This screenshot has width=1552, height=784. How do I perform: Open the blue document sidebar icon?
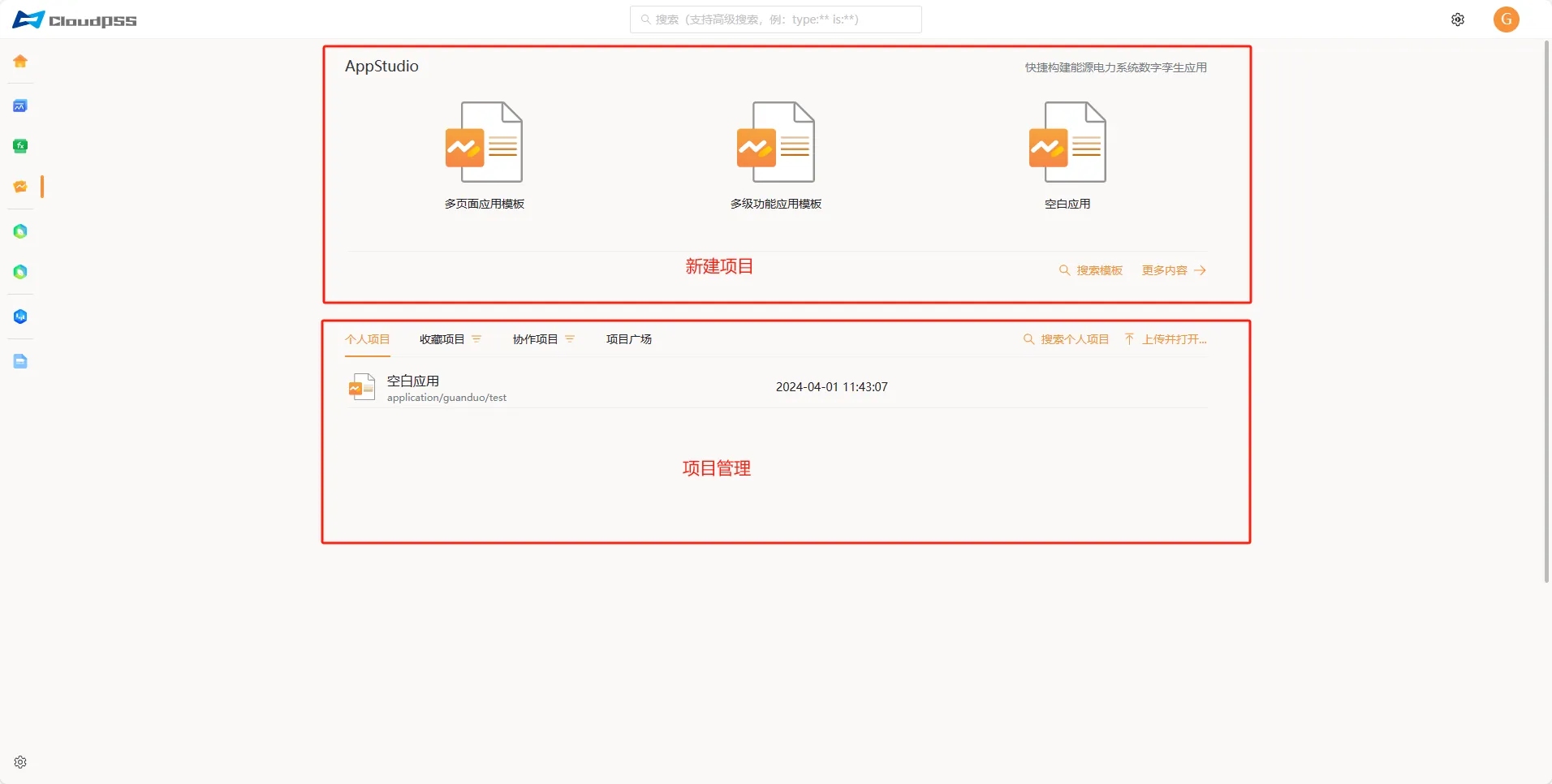pyautogui.click(x=20, y=361)
